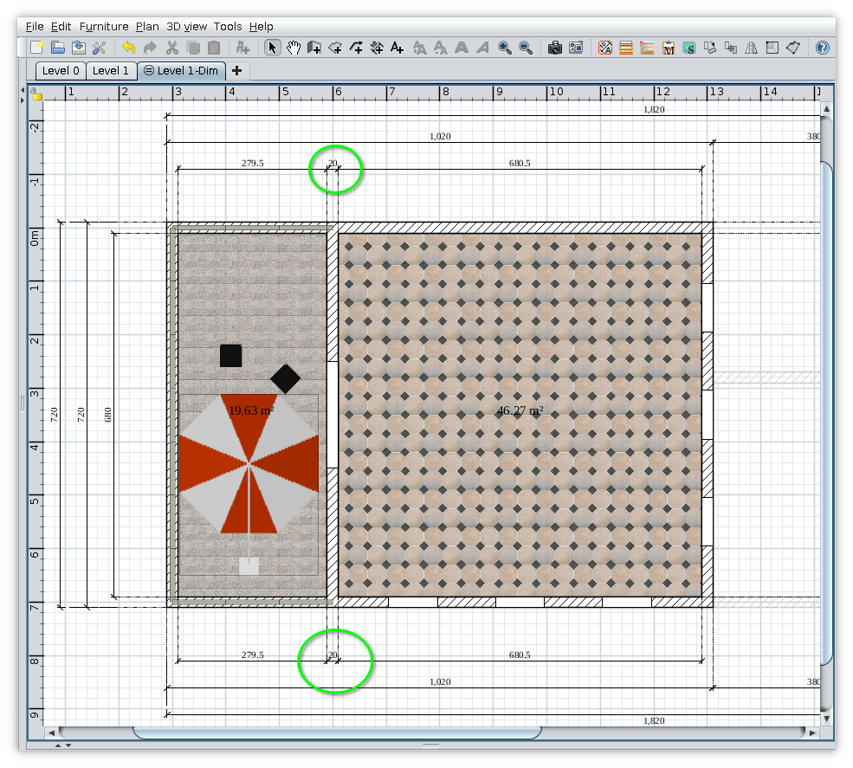This screenshot has width=853, height=768.
Task: Click the 1,820 dimension label above the plan
Action: 654,109
